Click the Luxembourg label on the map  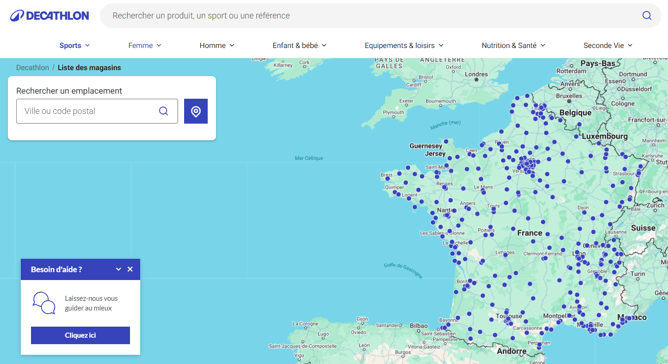(605, 136)
